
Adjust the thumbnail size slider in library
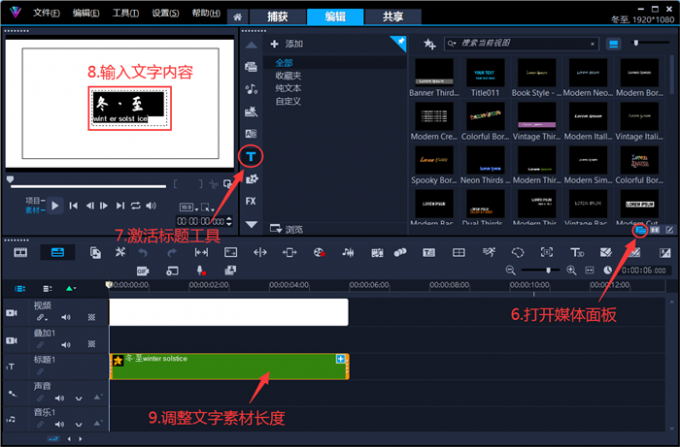[651, 43]
